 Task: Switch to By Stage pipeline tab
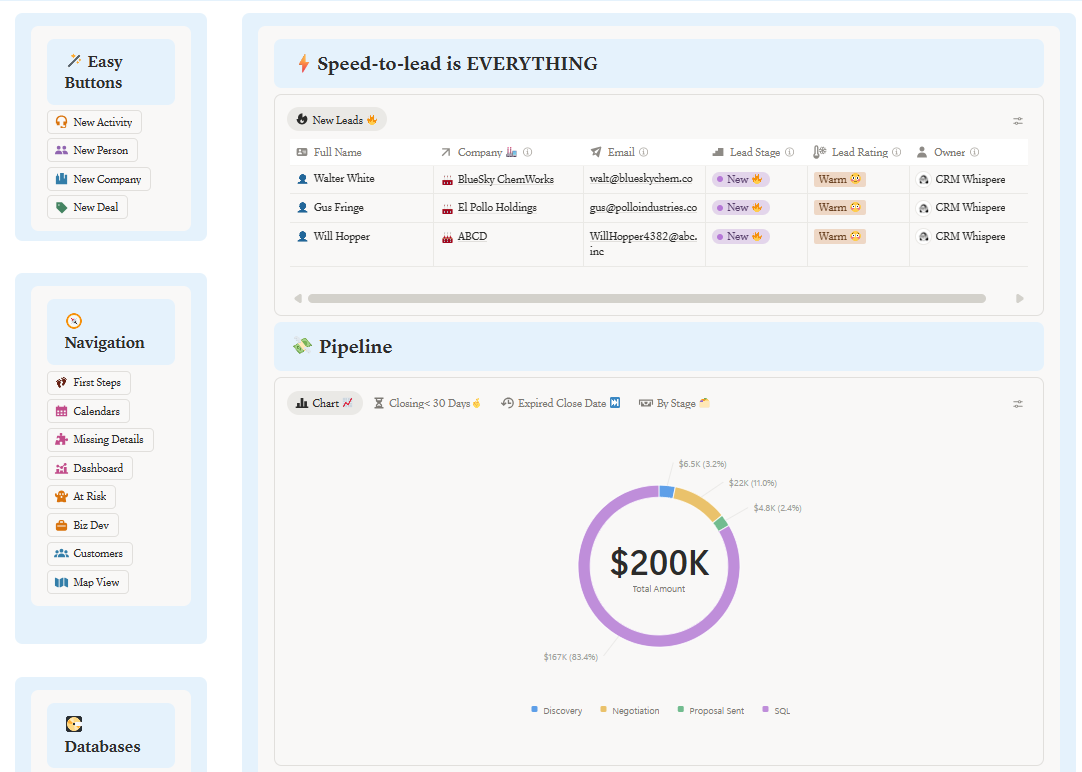pos(674,404)
